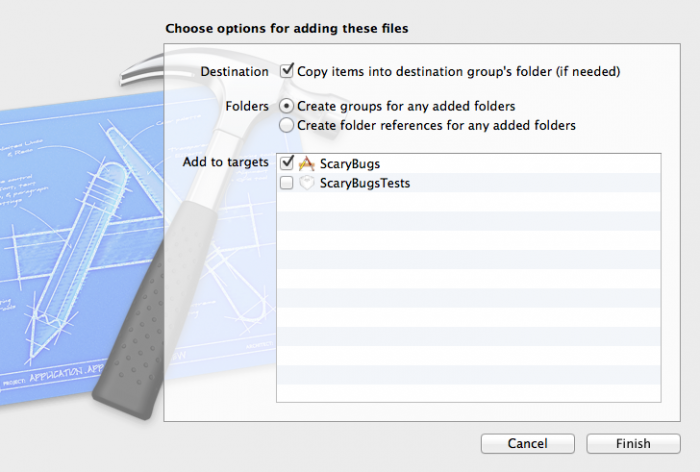Toggle the Copy items into destination checkbox
This screenshot has width=700, height=472.
pos(287,71)
